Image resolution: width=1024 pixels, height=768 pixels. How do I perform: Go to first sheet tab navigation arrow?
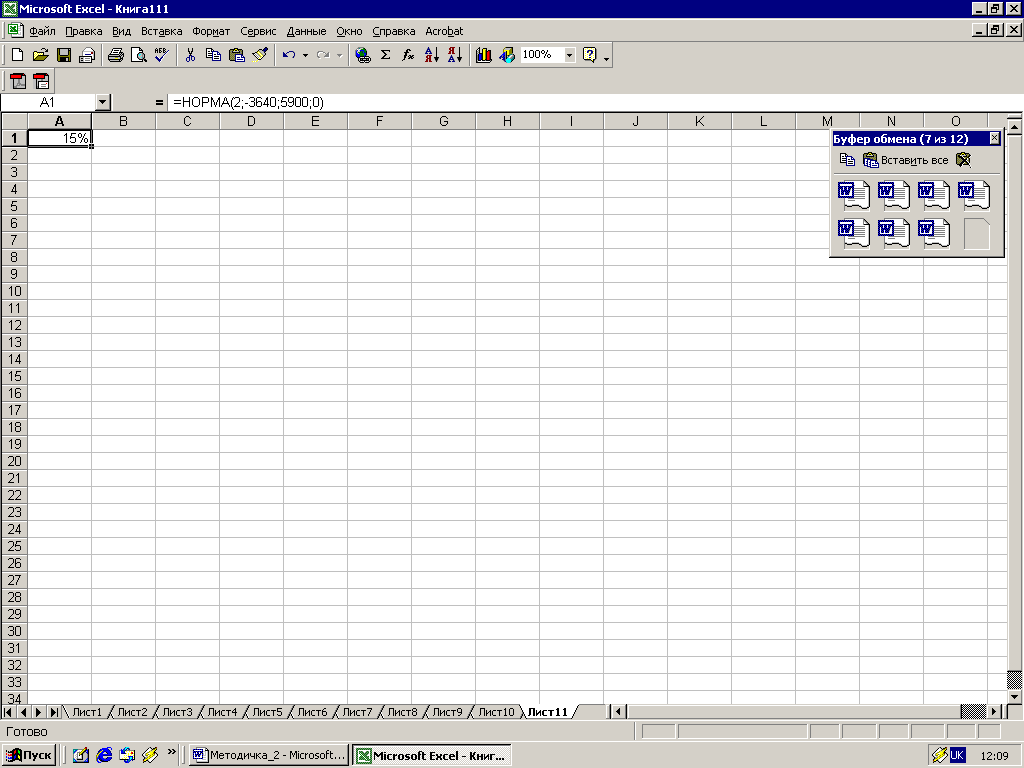[x=8, y=712]
